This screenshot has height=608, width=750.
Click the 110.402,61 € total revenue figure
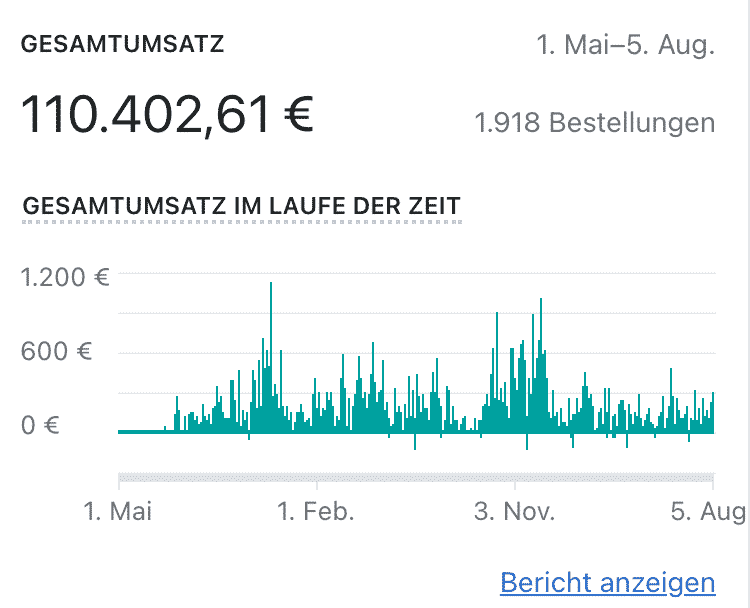point(167,114)
